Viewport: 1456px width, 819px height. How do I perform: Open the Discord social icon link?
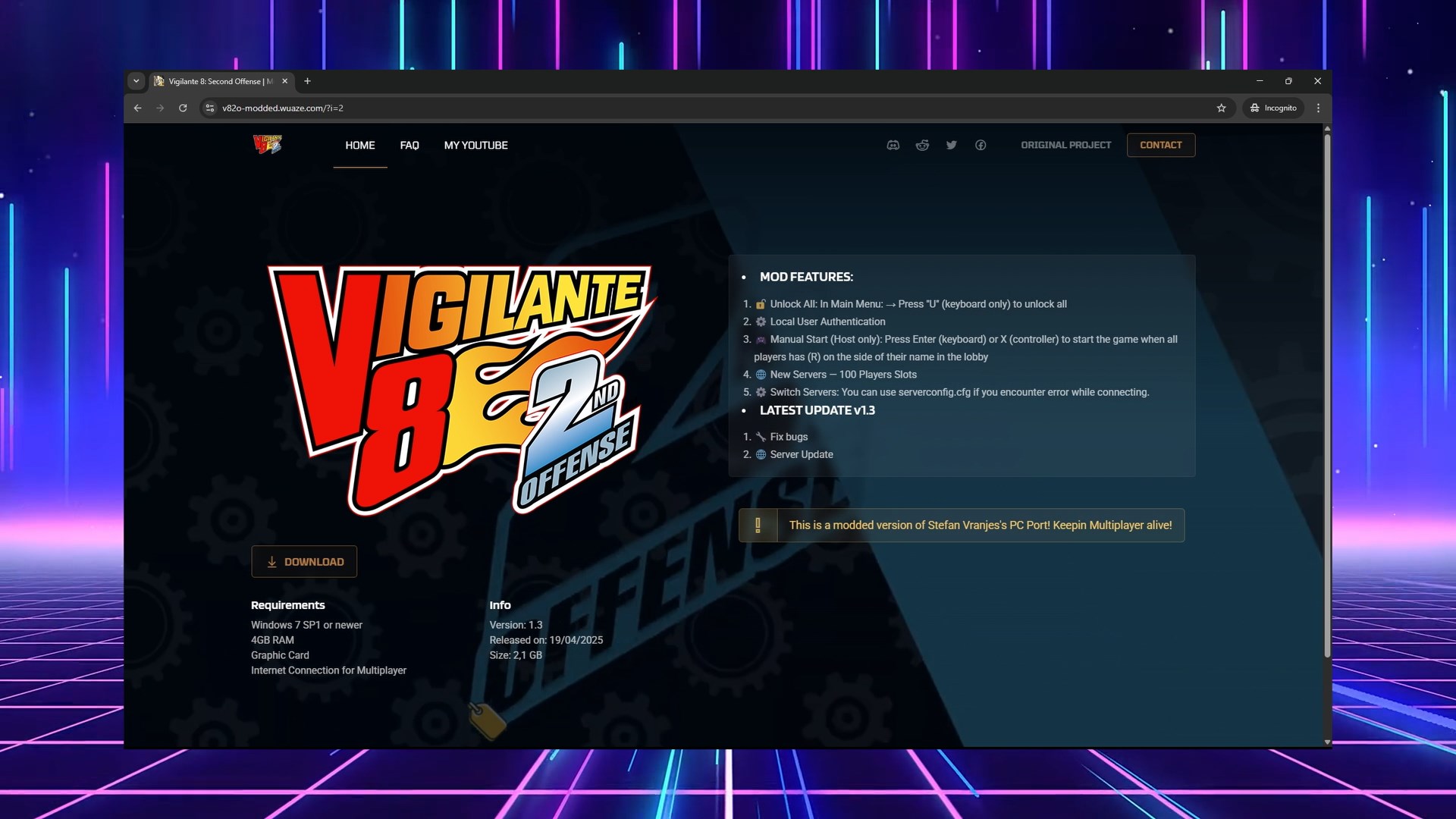pos(893,145)
